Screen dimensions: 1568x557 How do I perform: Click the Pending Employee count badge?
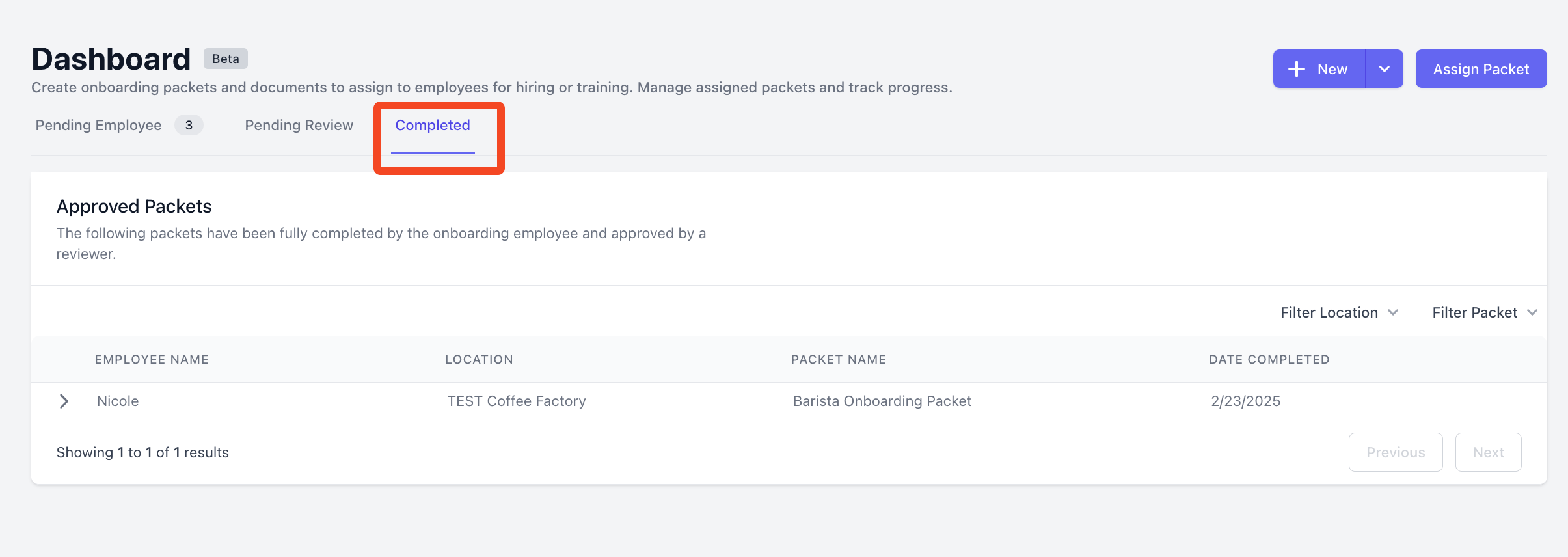189,125
